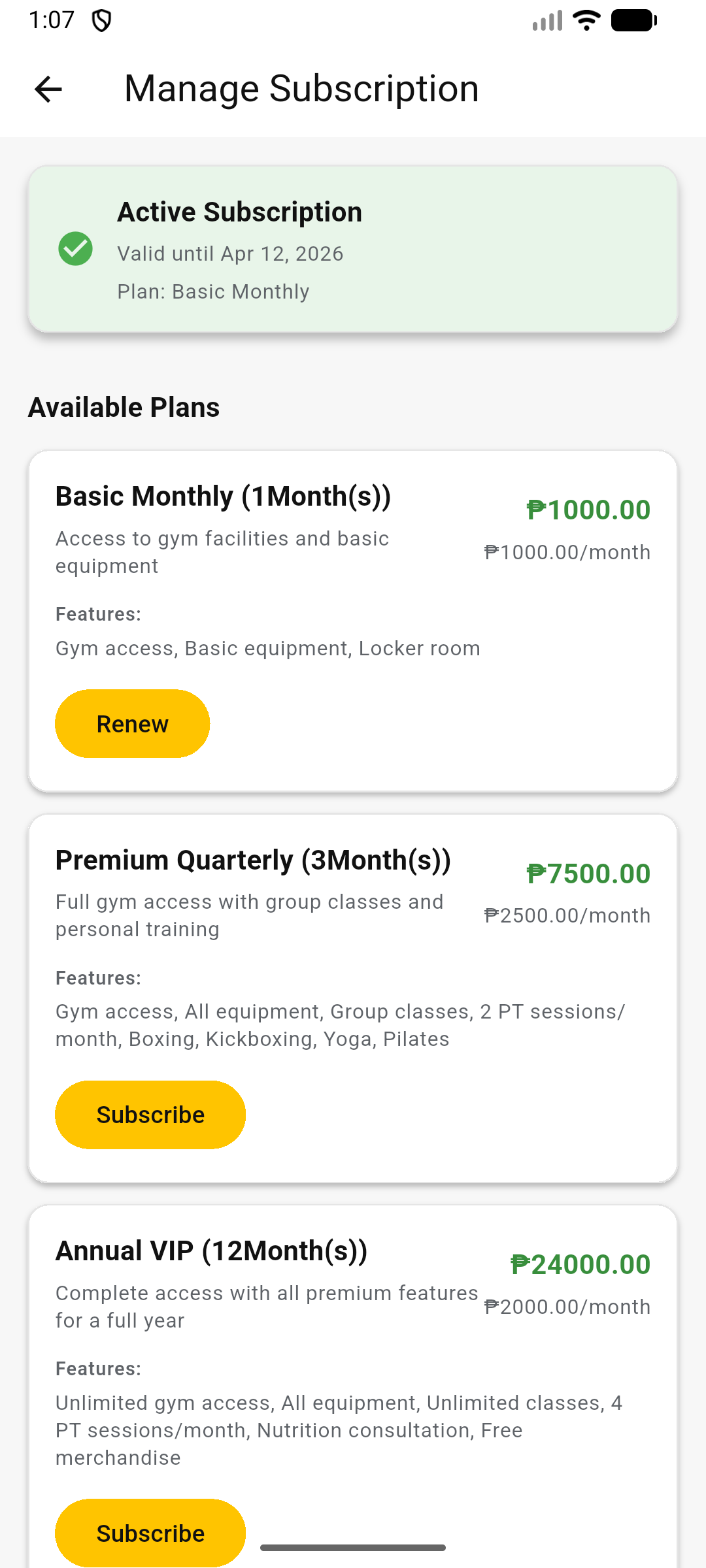Tap the home indicator bar

[x=353, y=1548]
